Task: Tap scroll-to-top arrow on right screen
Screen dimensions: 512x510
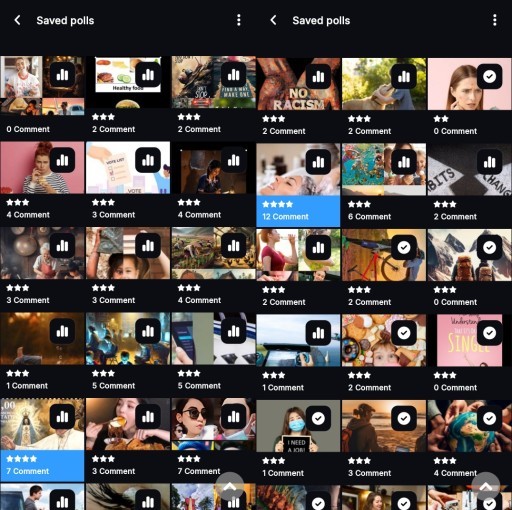Action: [486, 486]
